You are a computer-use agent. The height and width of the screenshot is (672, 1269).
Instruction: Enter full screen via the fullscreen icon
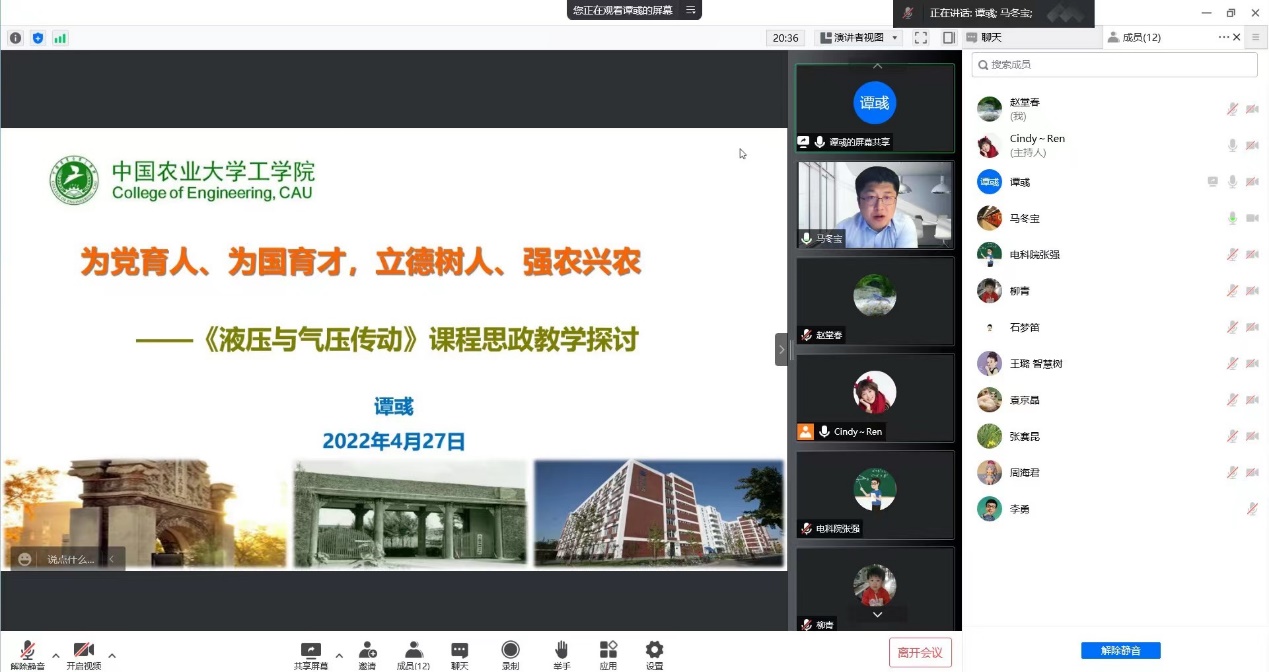[x=920, y=38]
